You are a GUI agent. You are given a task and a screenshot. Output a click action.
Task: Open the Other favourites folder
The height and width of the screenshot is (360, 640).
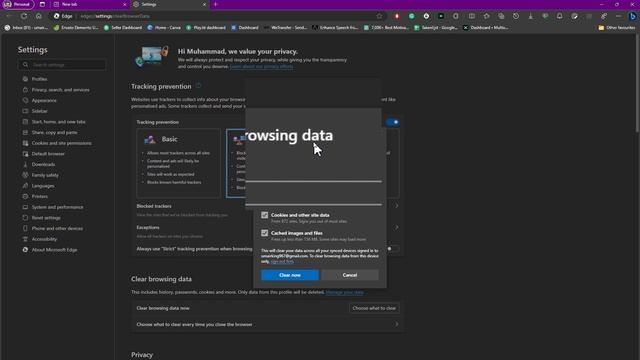pyautogui.click(x=616, y=28)
